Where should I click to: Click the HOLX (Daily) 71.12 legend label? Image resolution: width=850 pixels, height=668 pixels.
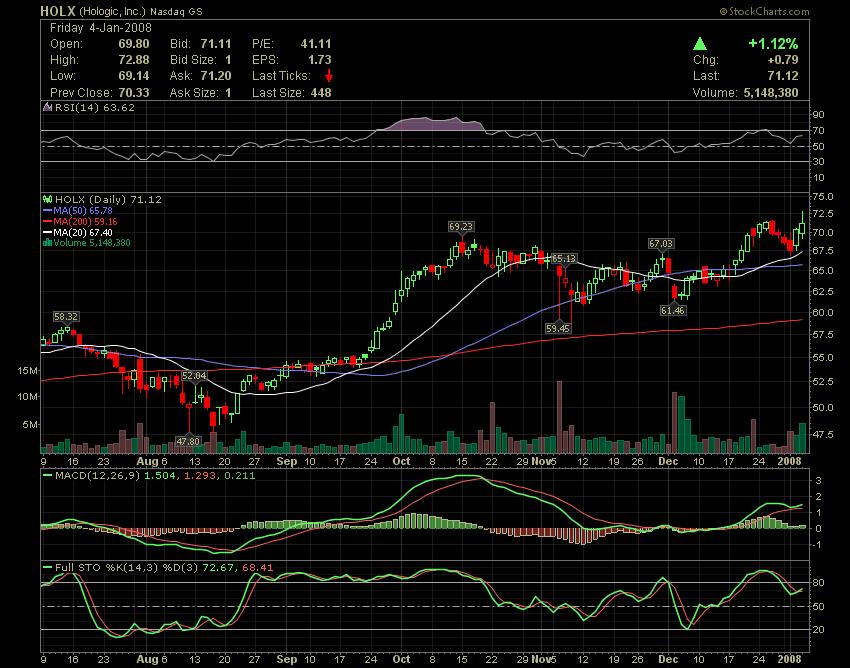pos(108,200)
